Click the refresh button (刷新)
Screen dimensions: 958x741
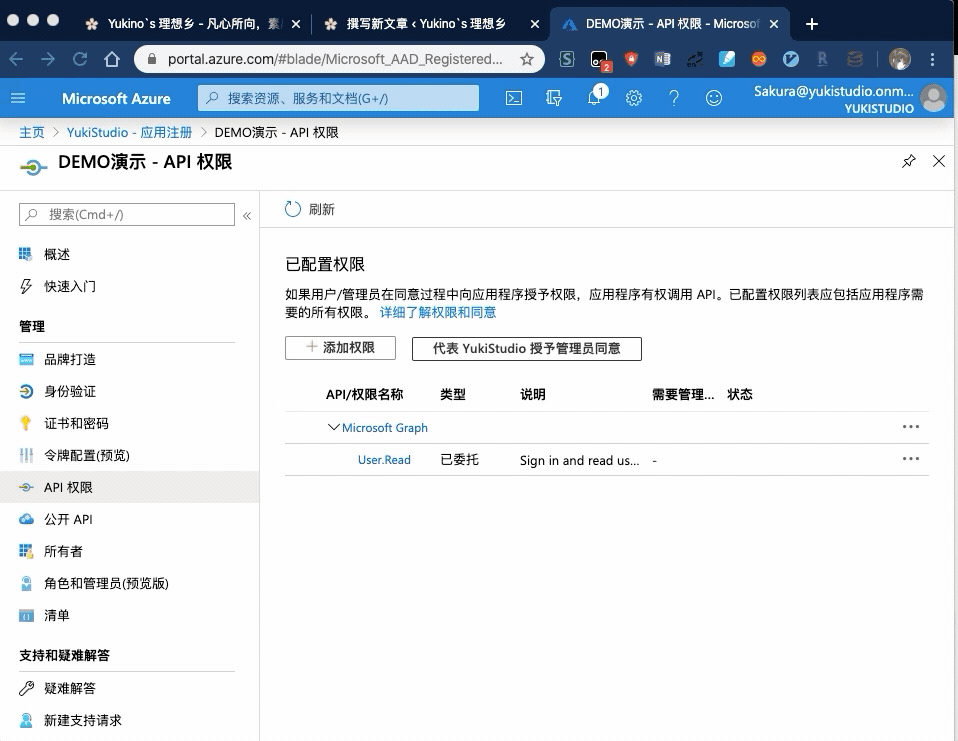point(310,210)
